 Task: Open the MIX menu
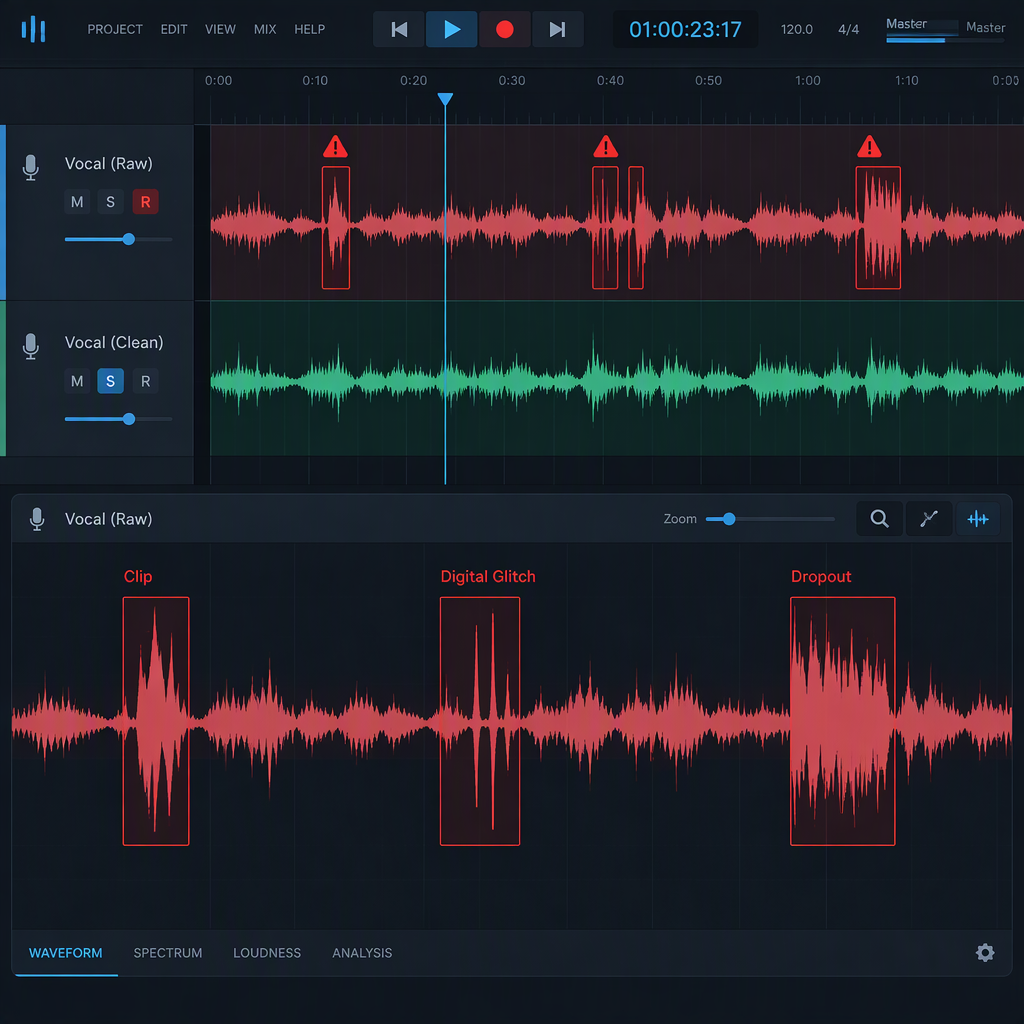pos(264,29)
